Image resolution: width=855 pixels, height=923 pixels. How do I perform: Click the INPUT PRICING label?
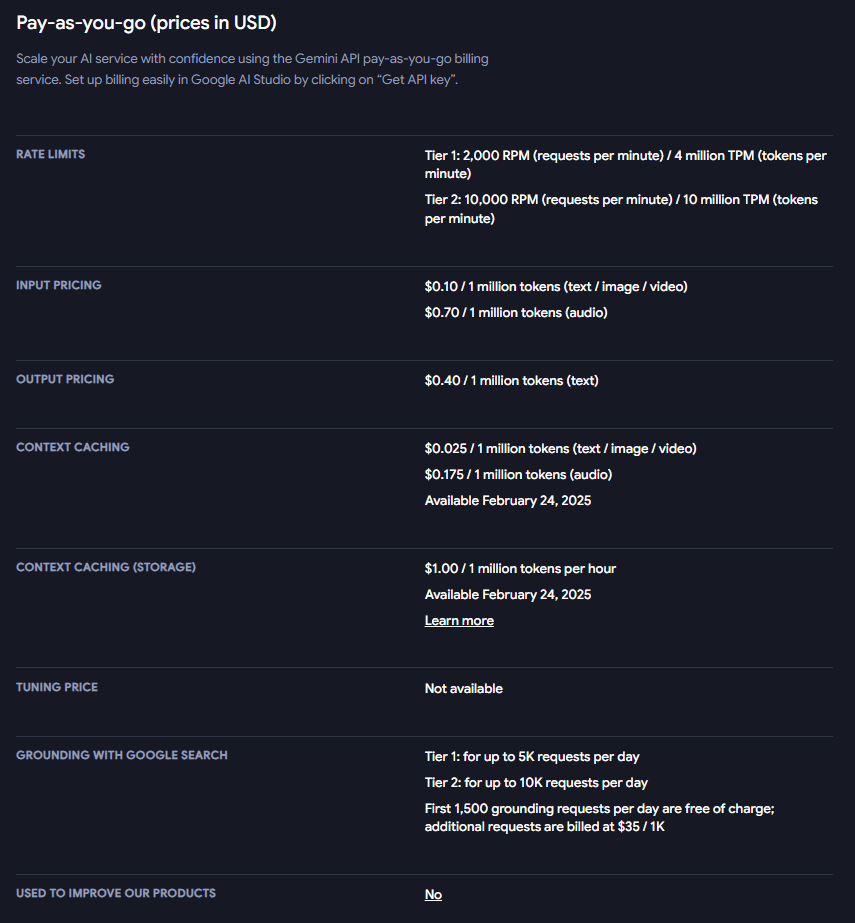point(59,285)
